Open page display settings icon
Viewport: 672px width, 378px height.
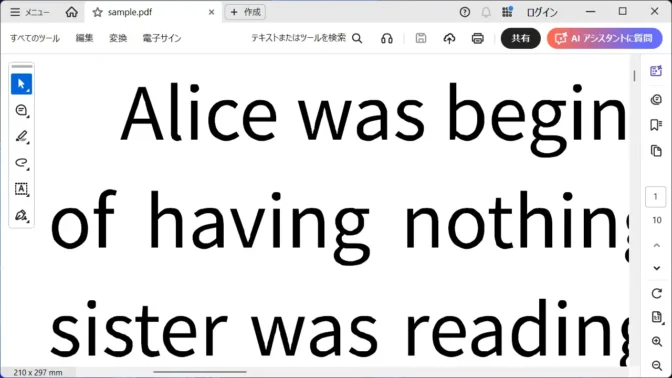pos(657,317)
